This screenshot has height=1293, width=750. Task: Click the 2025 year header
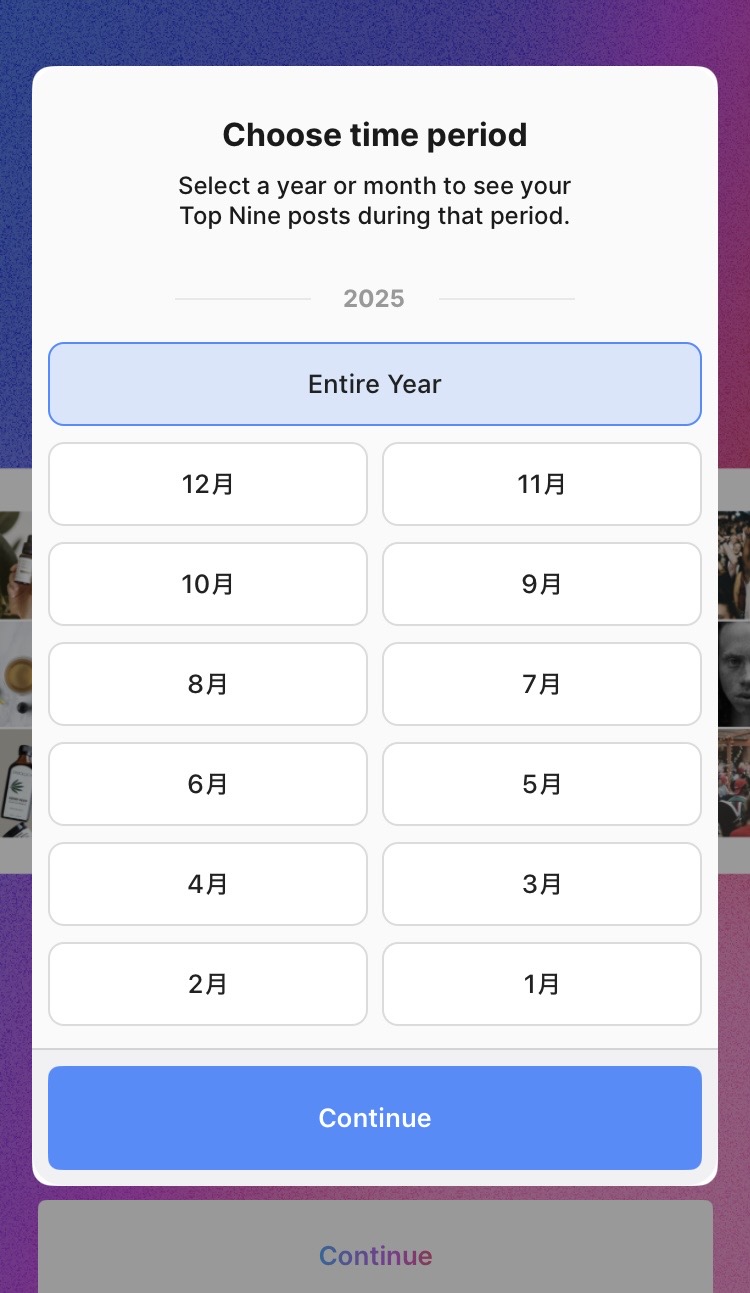(374, 299)
